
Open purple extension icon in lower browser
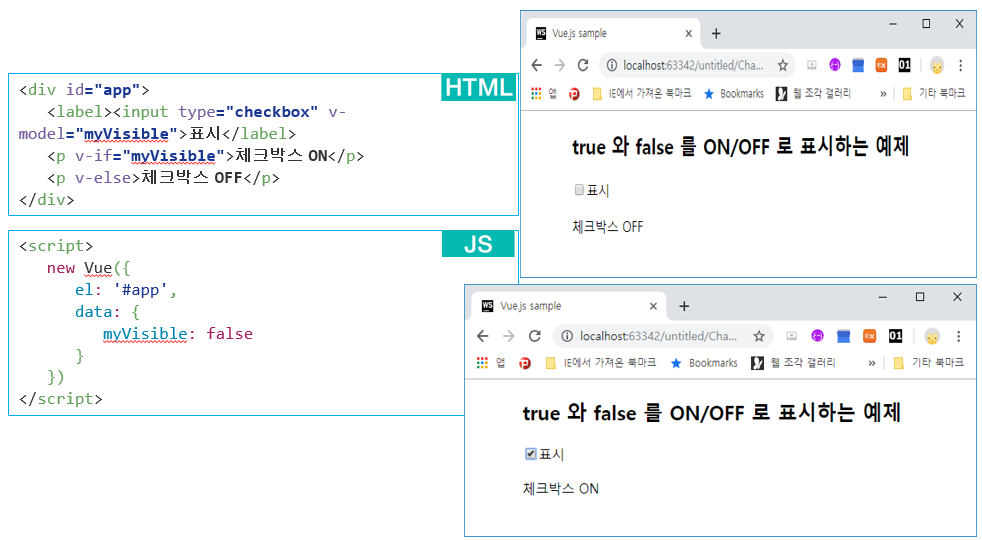[817, 336]
